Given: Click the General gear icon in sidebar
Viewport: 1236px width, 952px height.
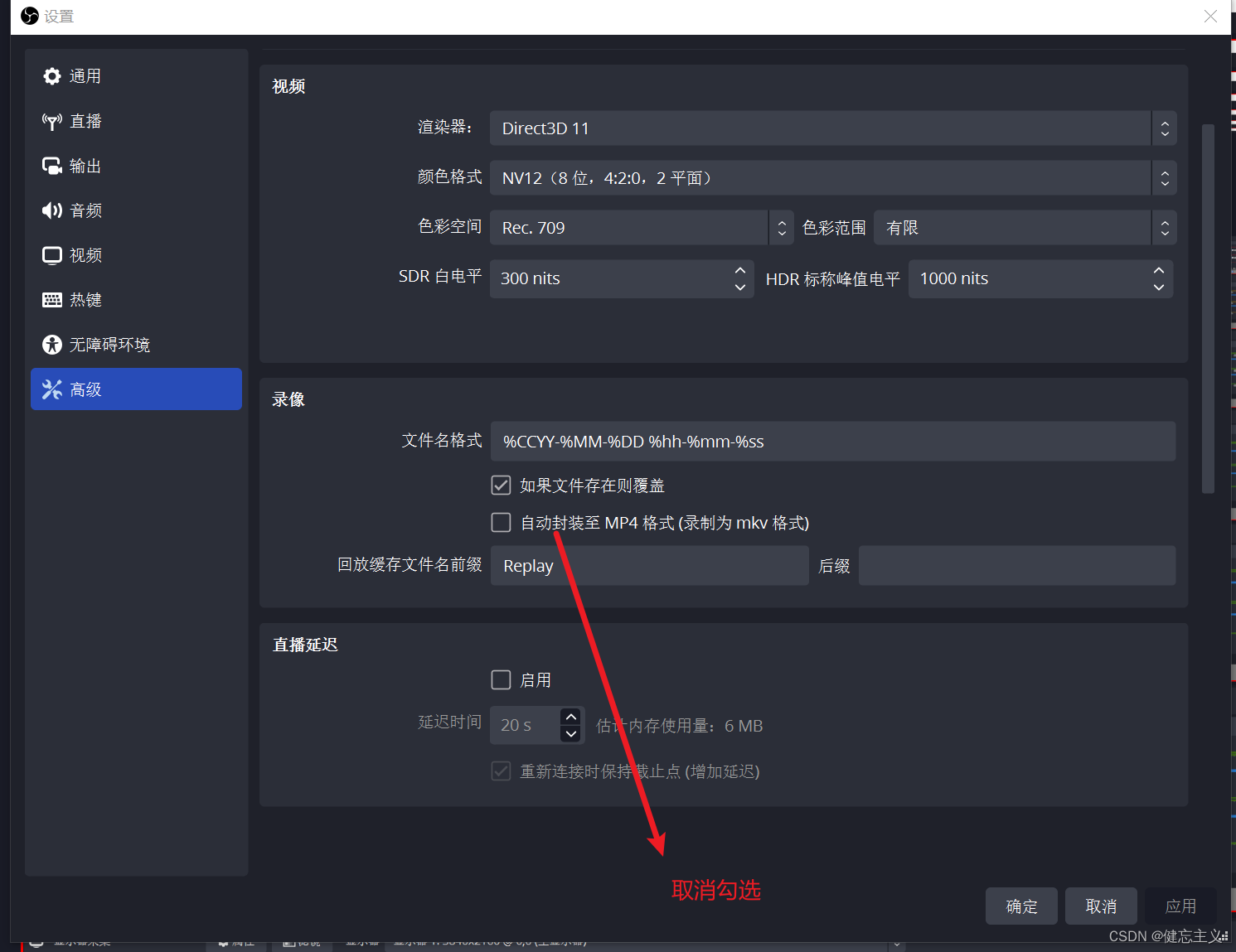Looking at the screenshot, I should (52, 76).
